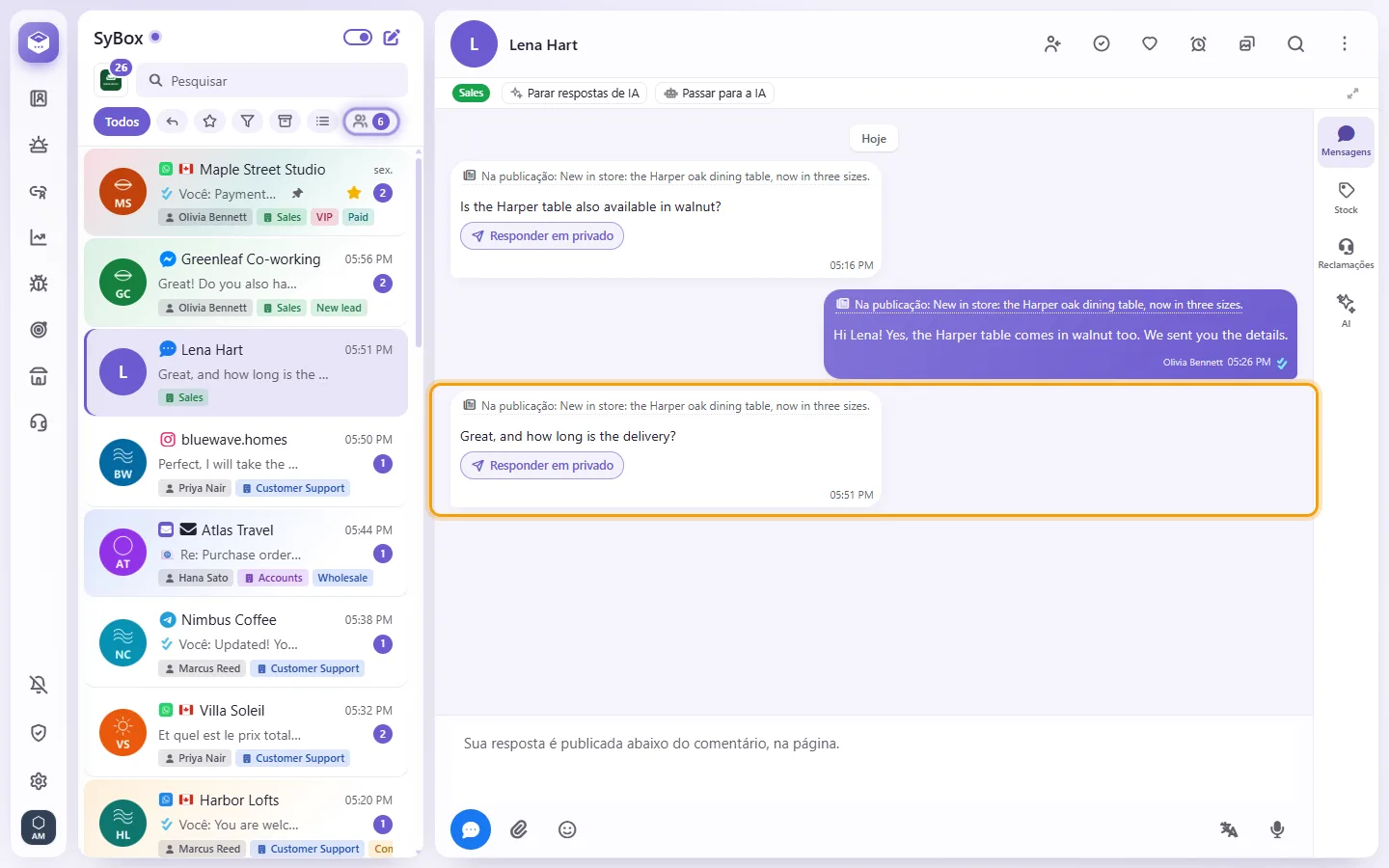Viewport: 1389px width, 868px height.
Task: Click the Accounts tag on Atlas Travel
Action: point(273,578)
